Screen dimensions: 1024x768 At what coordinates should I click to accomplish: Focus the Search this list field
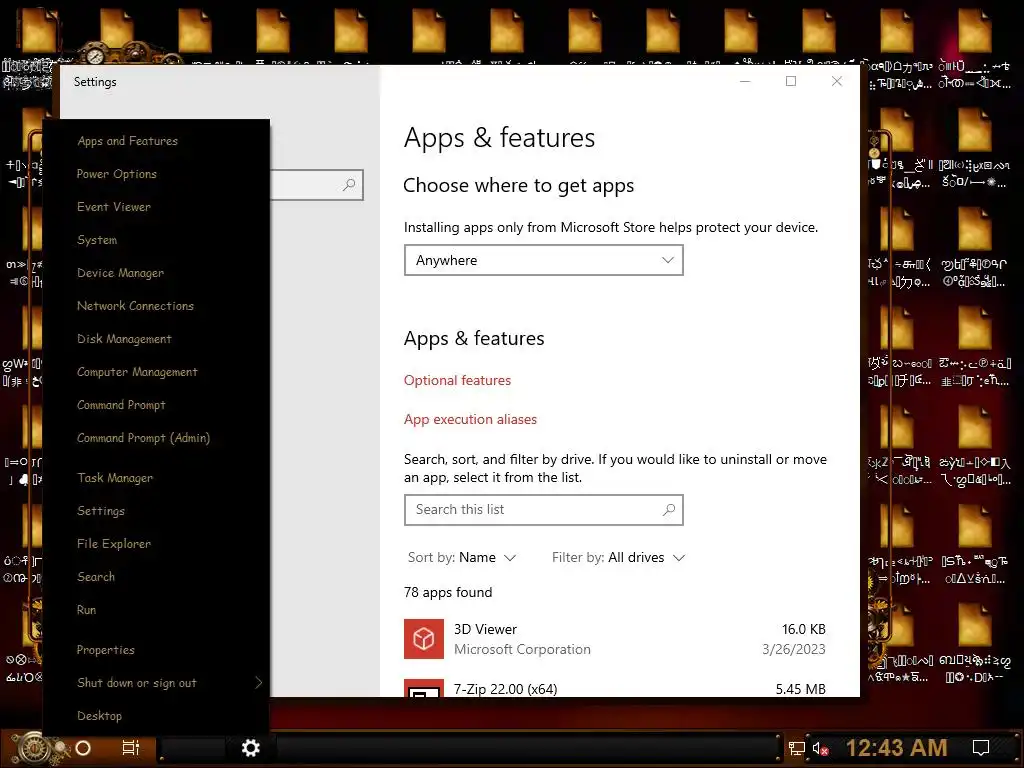pos(543,509)
